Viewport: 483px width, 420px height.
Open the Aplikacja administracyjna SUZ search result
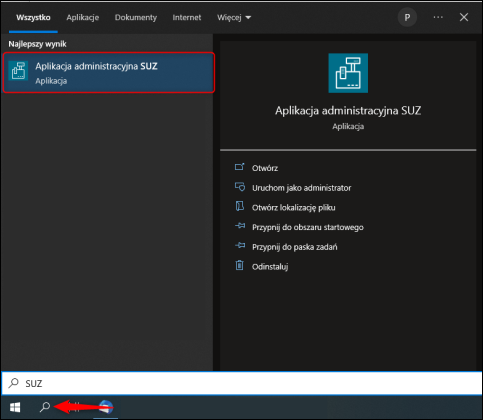(108, 72)
